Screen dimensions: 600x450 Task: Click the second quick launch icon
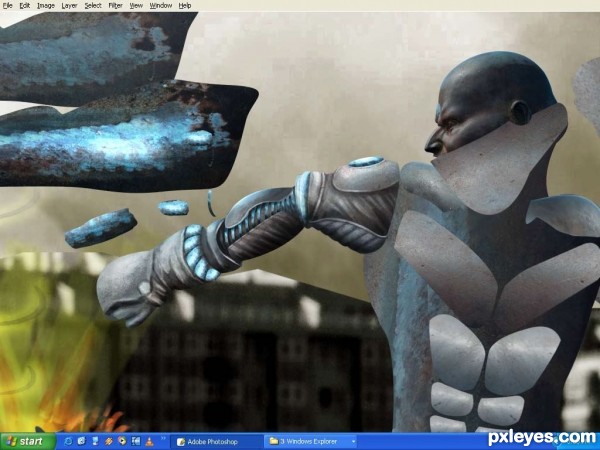coord(82,442)
